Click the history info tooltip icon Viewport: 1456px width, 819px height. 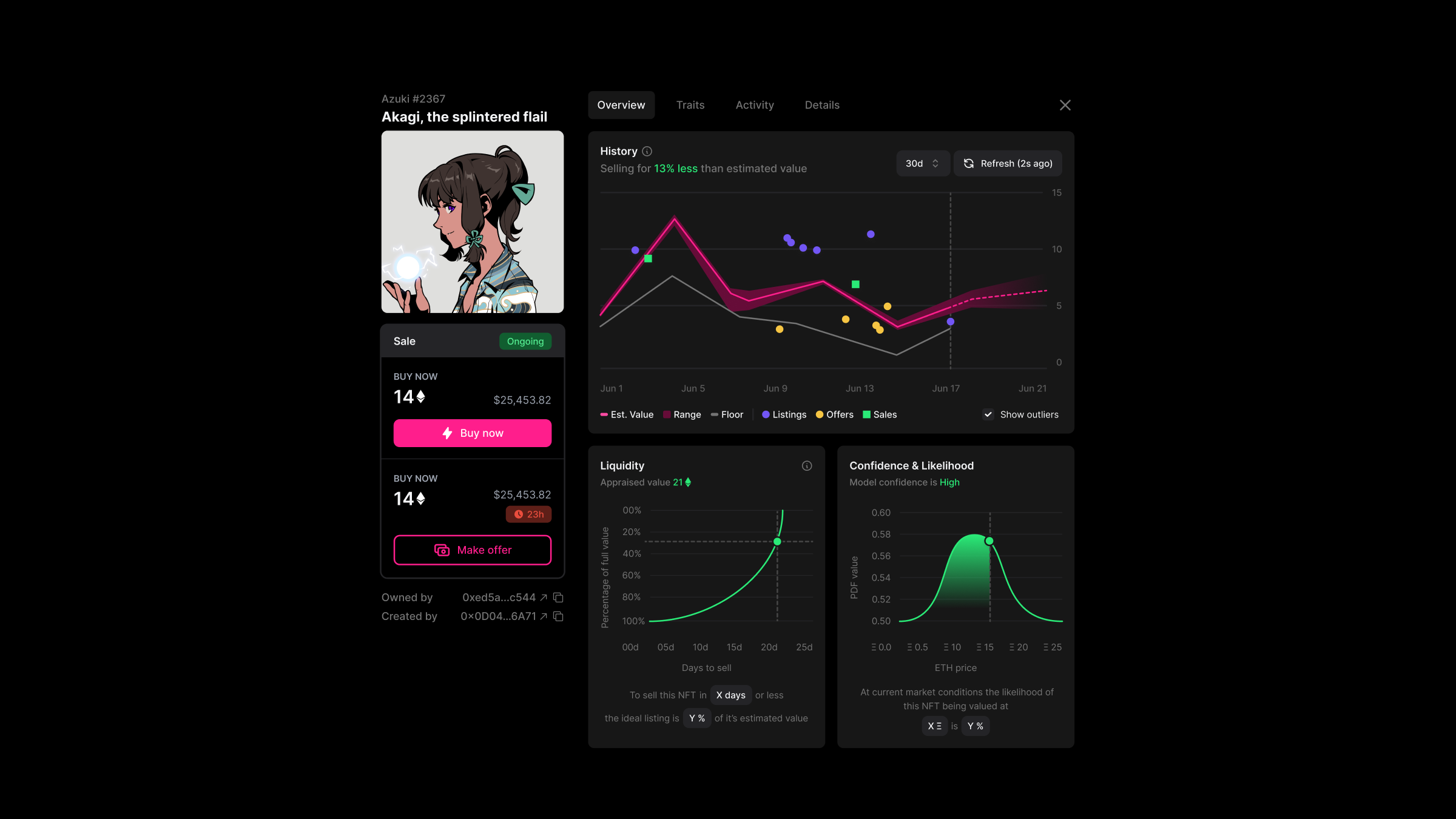(x=647, y=151)
